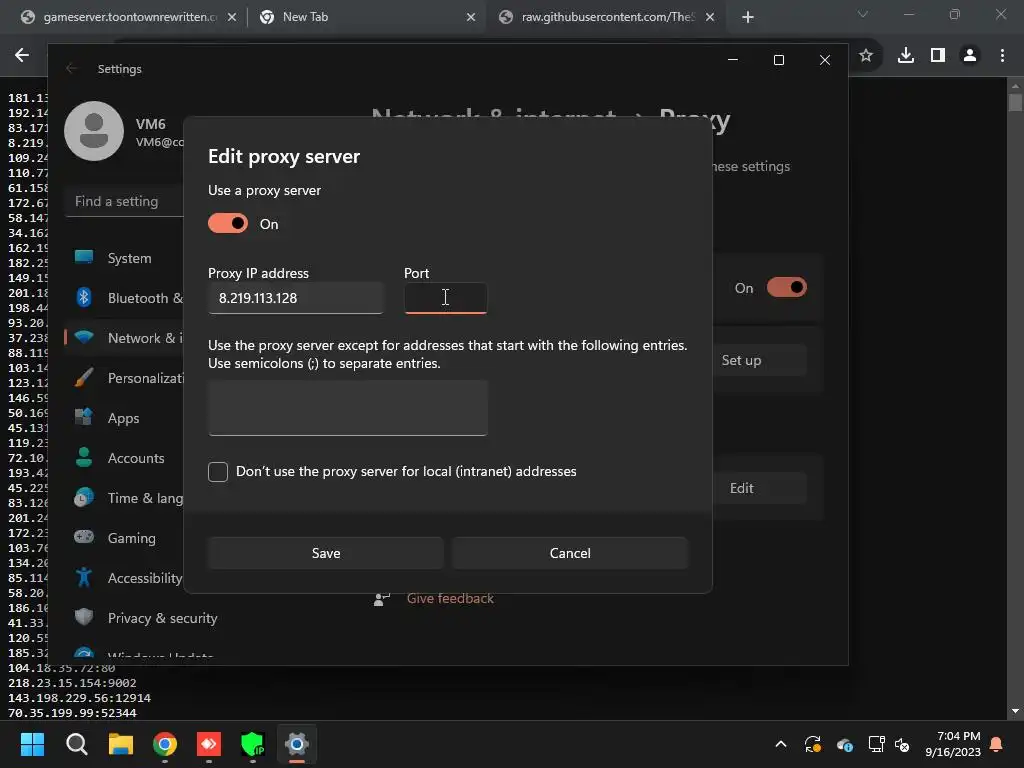
Task: Click the page vertical scrollbar thumb
Action: pyautogui.click(x=1015, y=103)
